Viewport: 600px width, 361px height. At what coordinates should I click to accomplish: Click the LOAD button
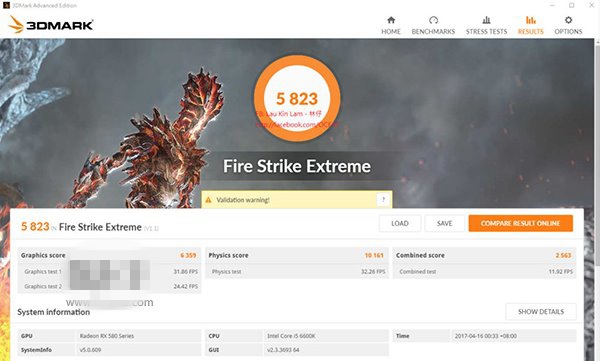pos(400,223)
